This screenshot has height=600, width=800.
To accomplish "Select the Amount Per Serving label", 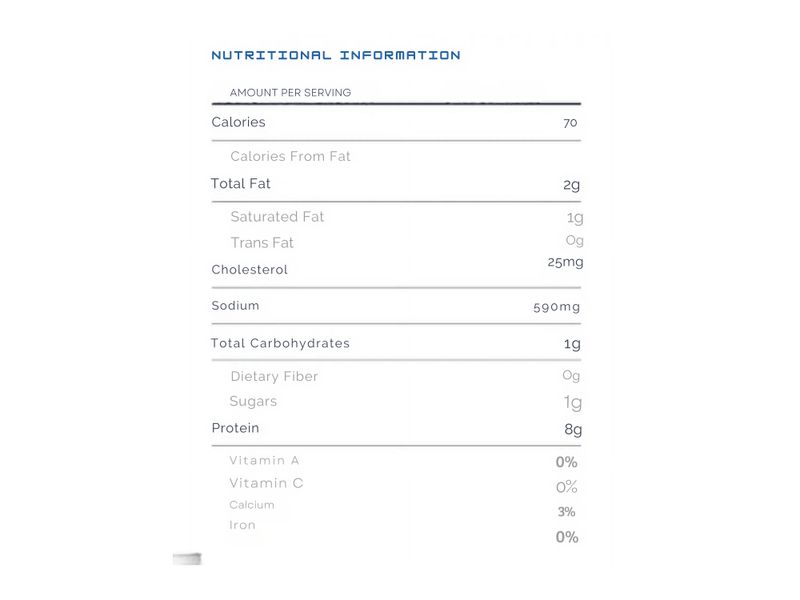I will coord(290,92).
